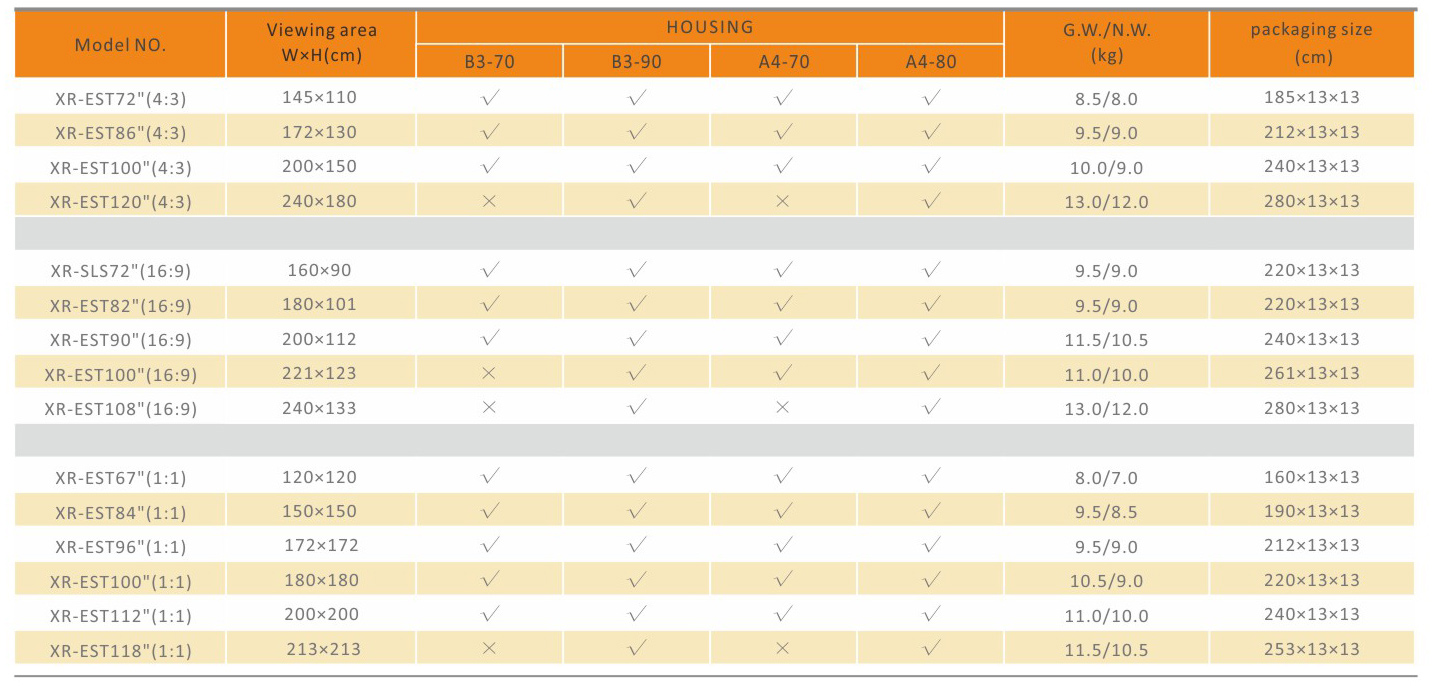The image size is (1441, 686).
Task: Click the B3-70 checkmark for XR-EST72"(4:3)
Action: [x=489, y=98]
